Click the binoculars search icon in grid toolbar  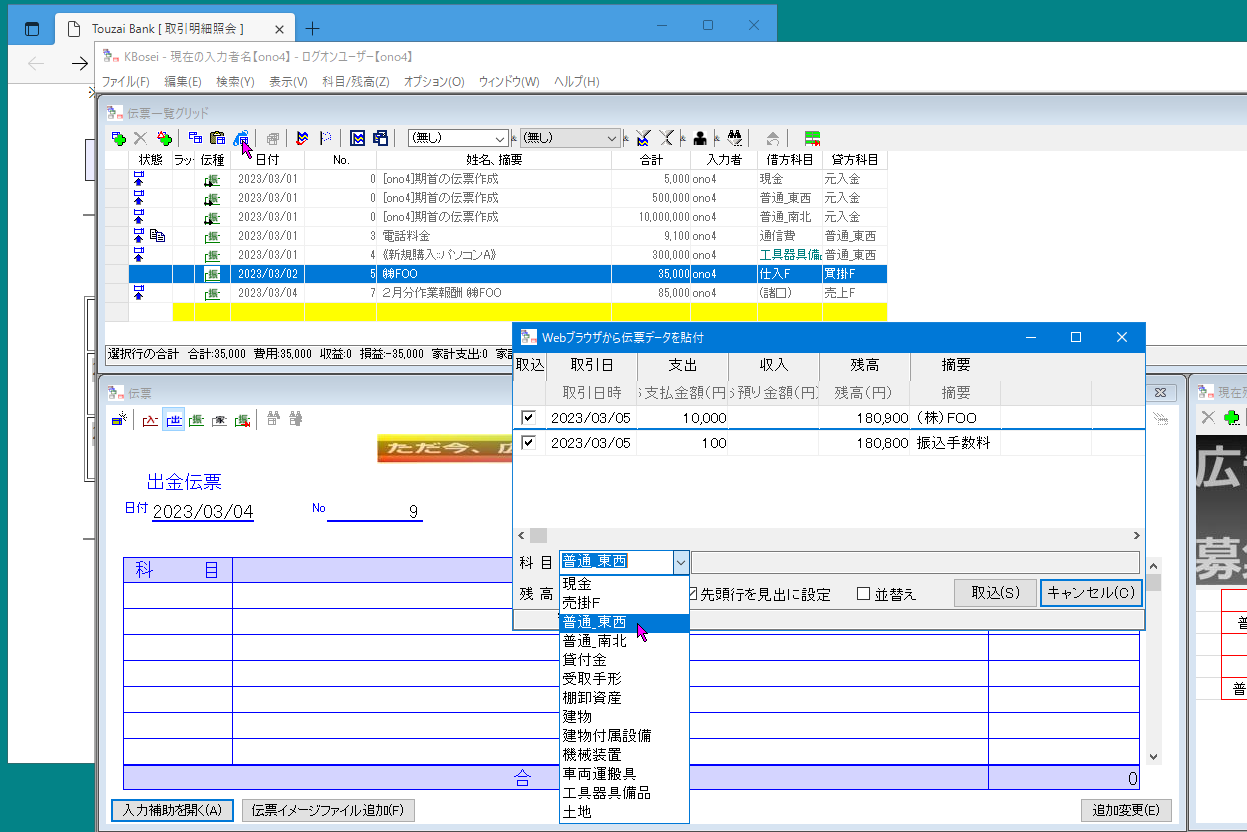pos(734,138)
